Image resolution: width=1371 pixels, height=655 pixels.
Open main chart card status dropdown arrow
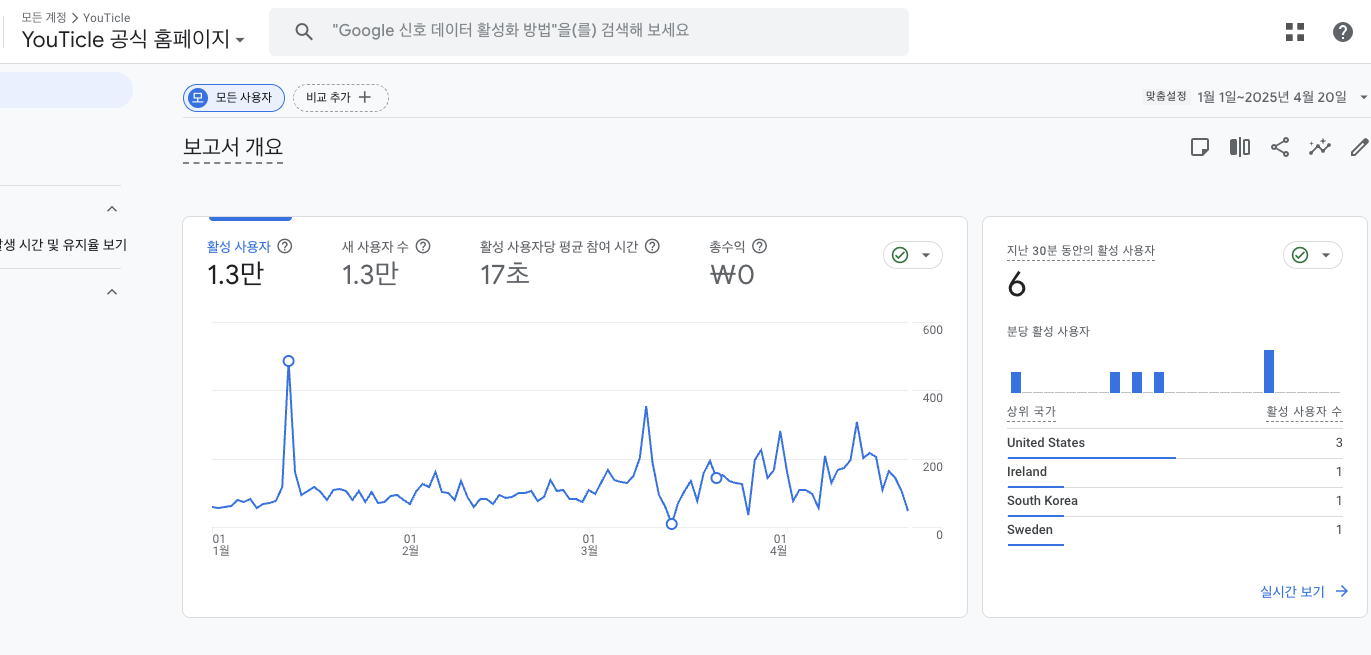926,255
